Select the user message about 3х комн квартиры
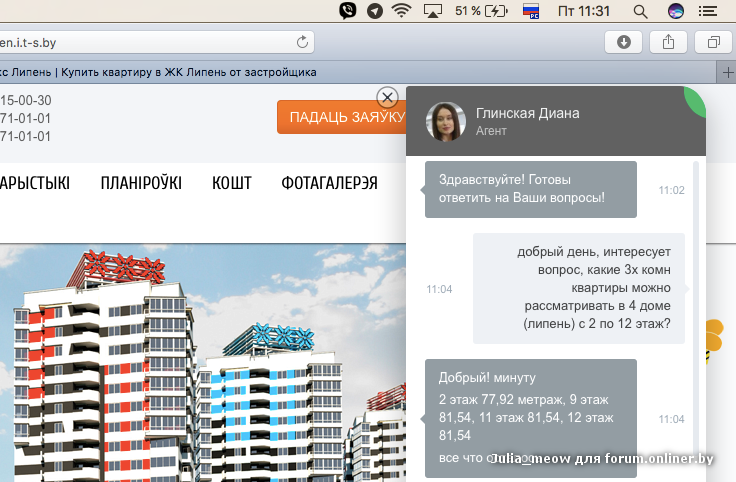Screen dimensions: 736x482 pyautogui.click(x=579, y=288)
